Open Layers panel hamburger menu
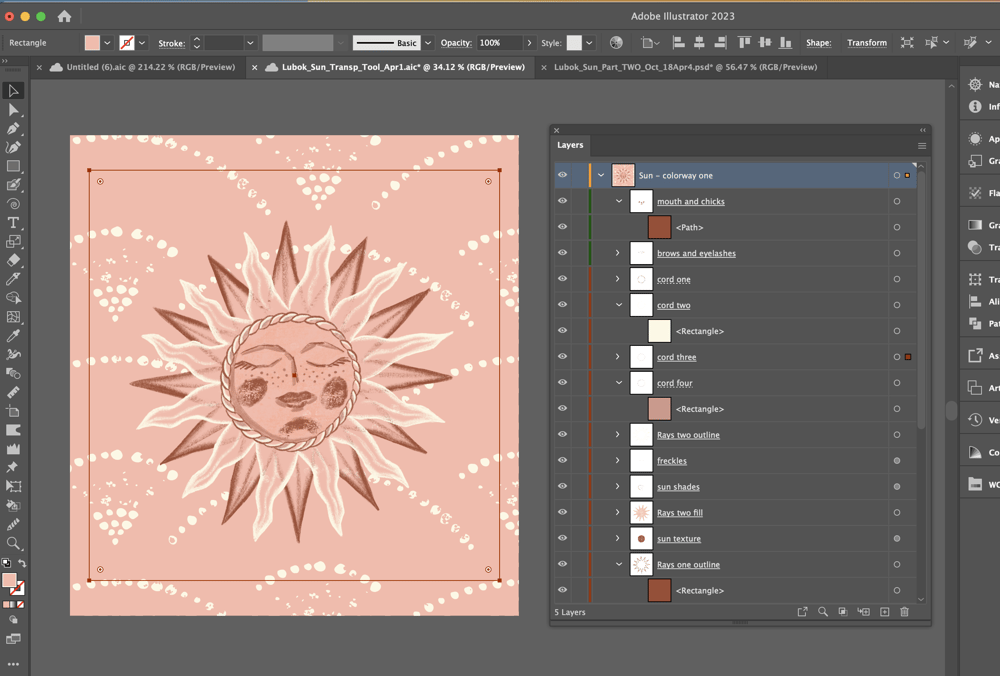 click(x=922, y=146)
